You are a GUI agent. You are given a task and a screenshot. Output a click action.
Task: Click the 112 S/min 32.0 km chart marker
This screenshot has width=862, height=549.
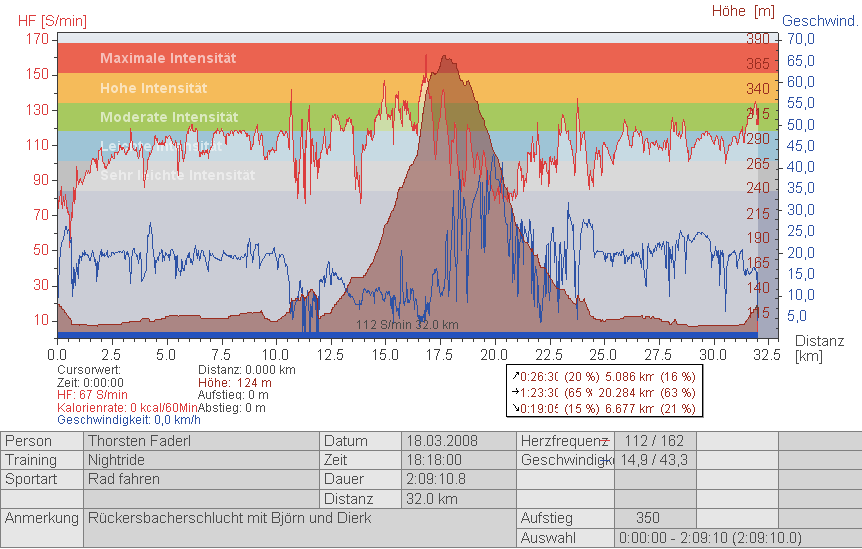407,325
